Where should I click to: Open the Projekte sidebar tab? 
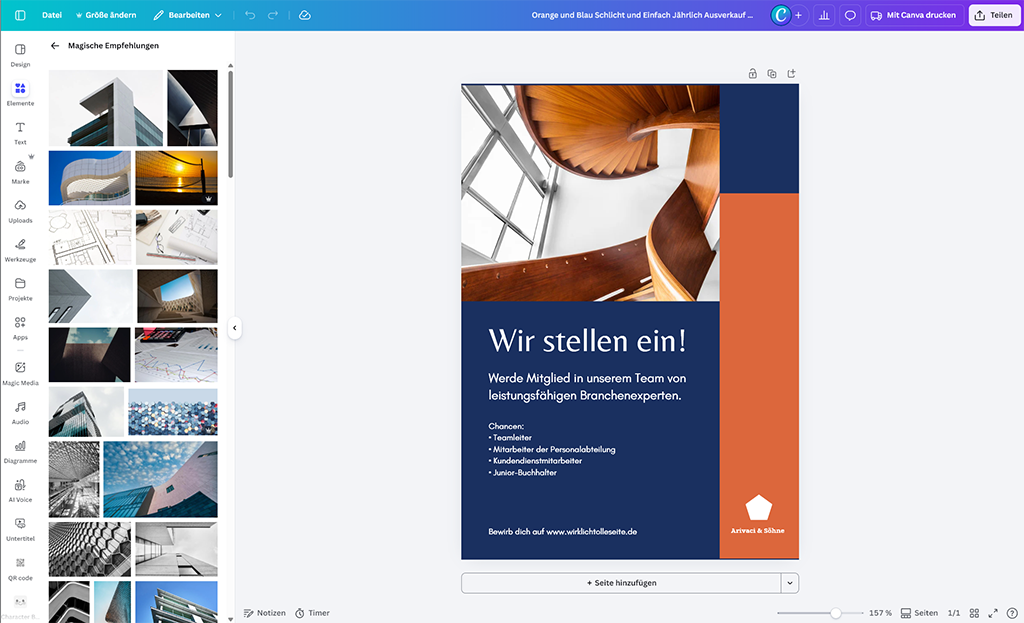coord(20,289)
